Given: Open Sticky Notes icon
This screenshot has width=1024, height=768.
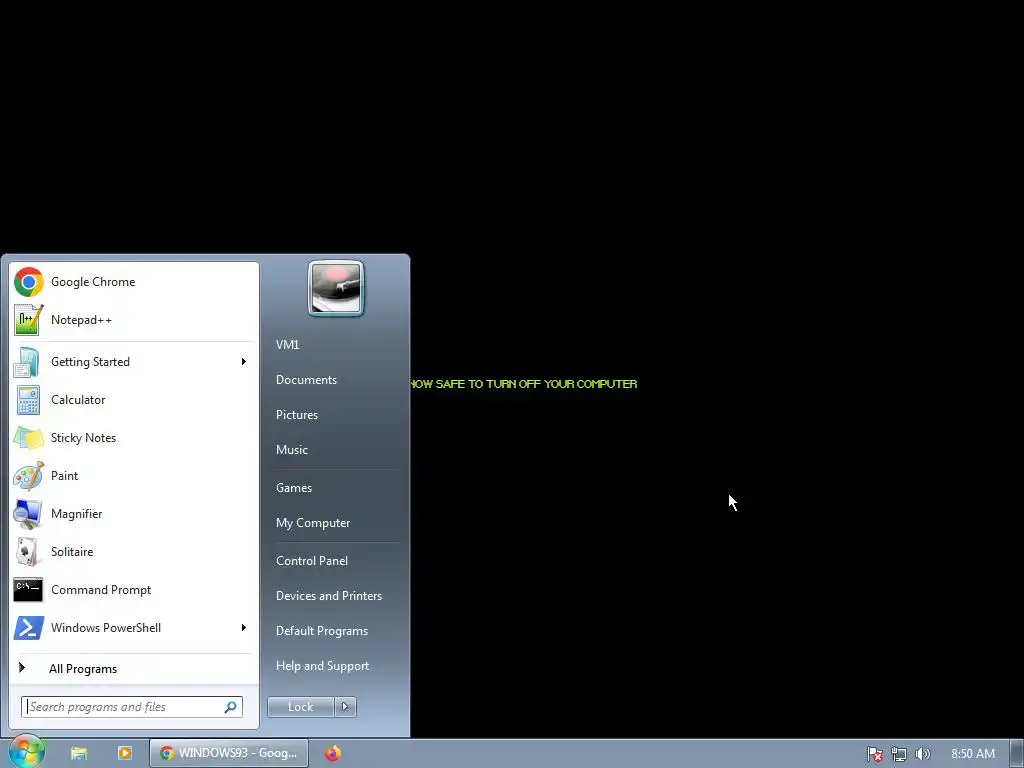Looking at the screenshot, I should (29, 438).
